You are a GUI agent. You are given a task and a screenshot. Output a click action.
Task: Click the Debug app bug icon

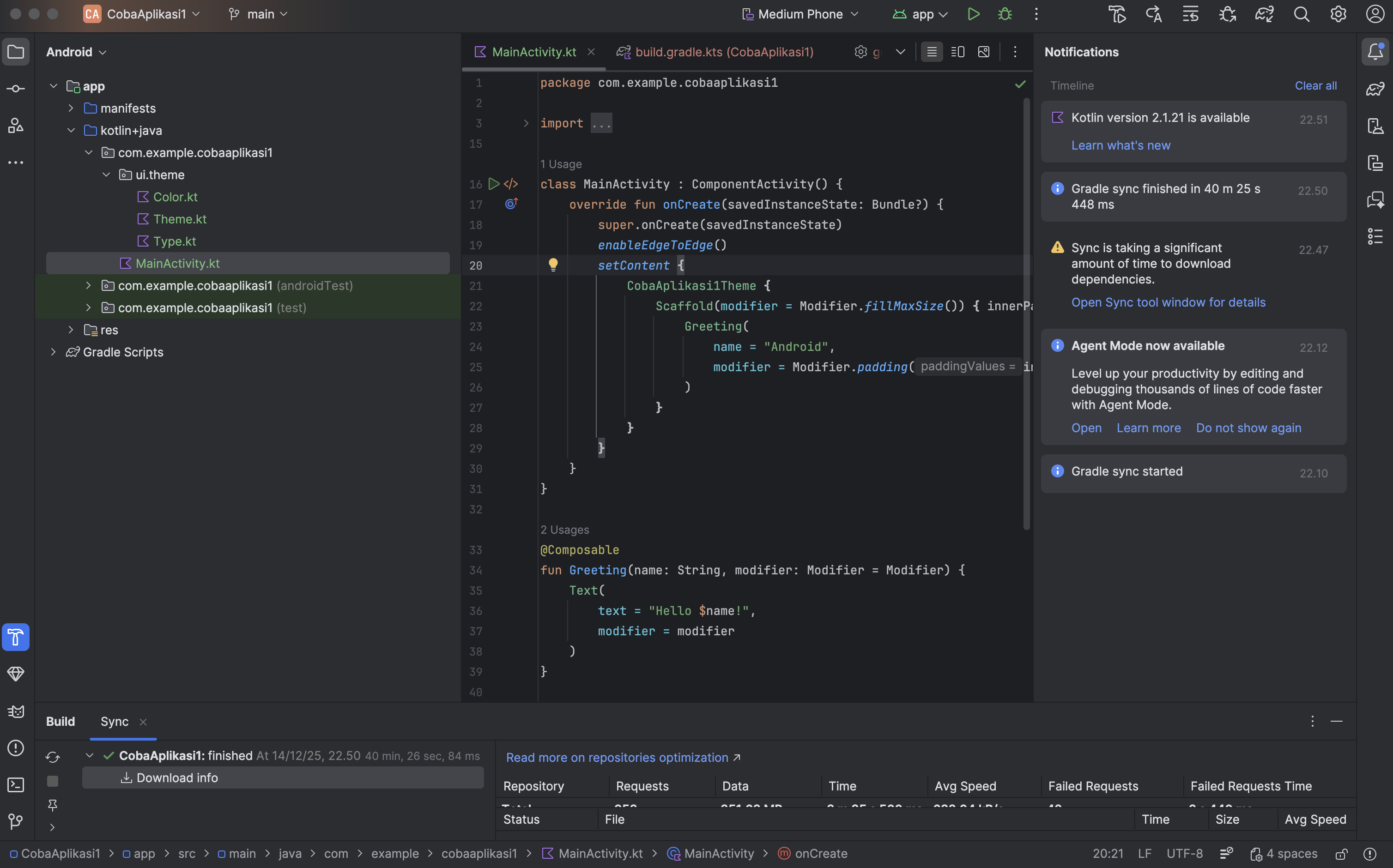pos(1005,14)
